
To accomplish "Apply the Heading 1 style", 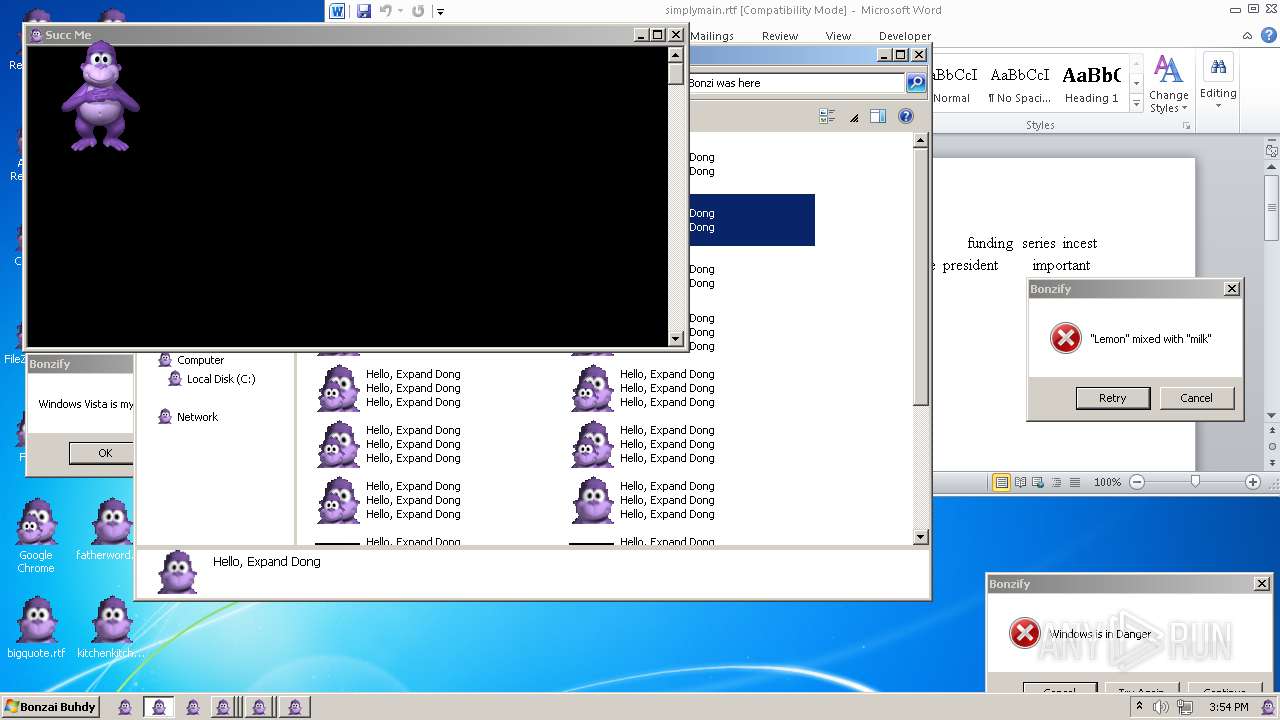I will click(1091, 85).
